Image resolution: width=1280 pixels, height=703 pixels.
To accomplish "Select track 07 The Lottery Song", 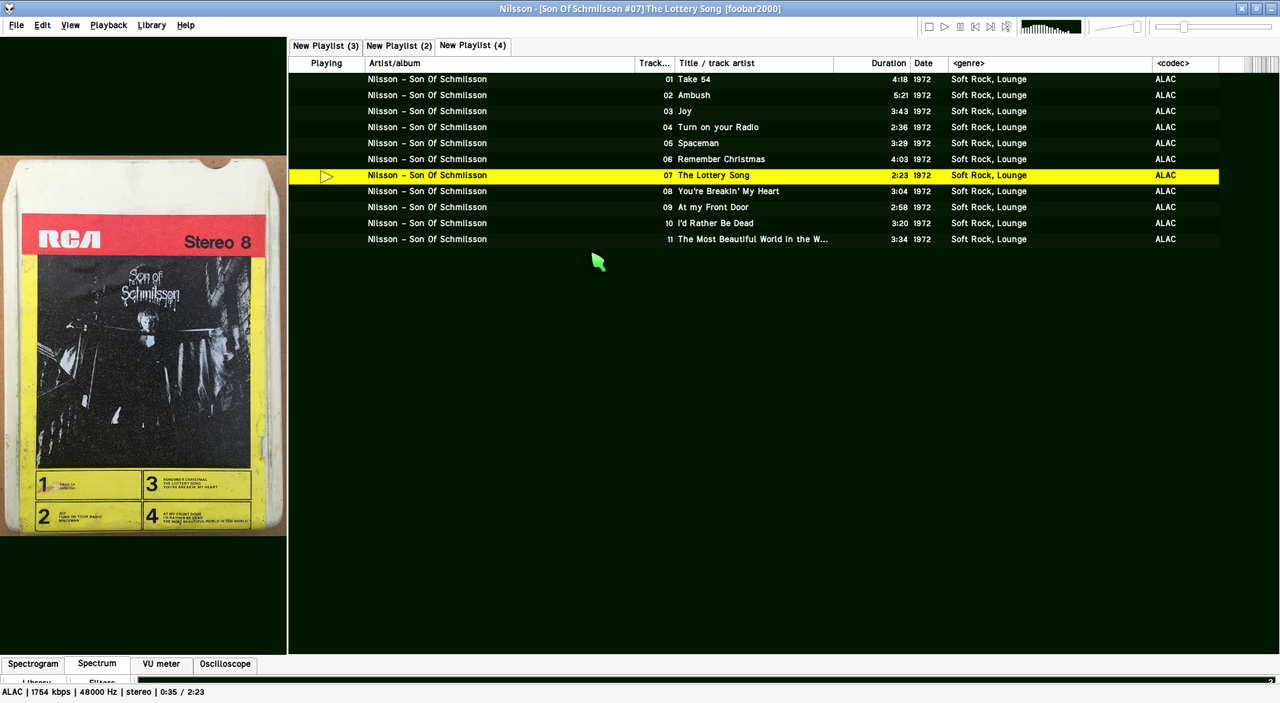I will pyautogui.click(x=754, y=176).
